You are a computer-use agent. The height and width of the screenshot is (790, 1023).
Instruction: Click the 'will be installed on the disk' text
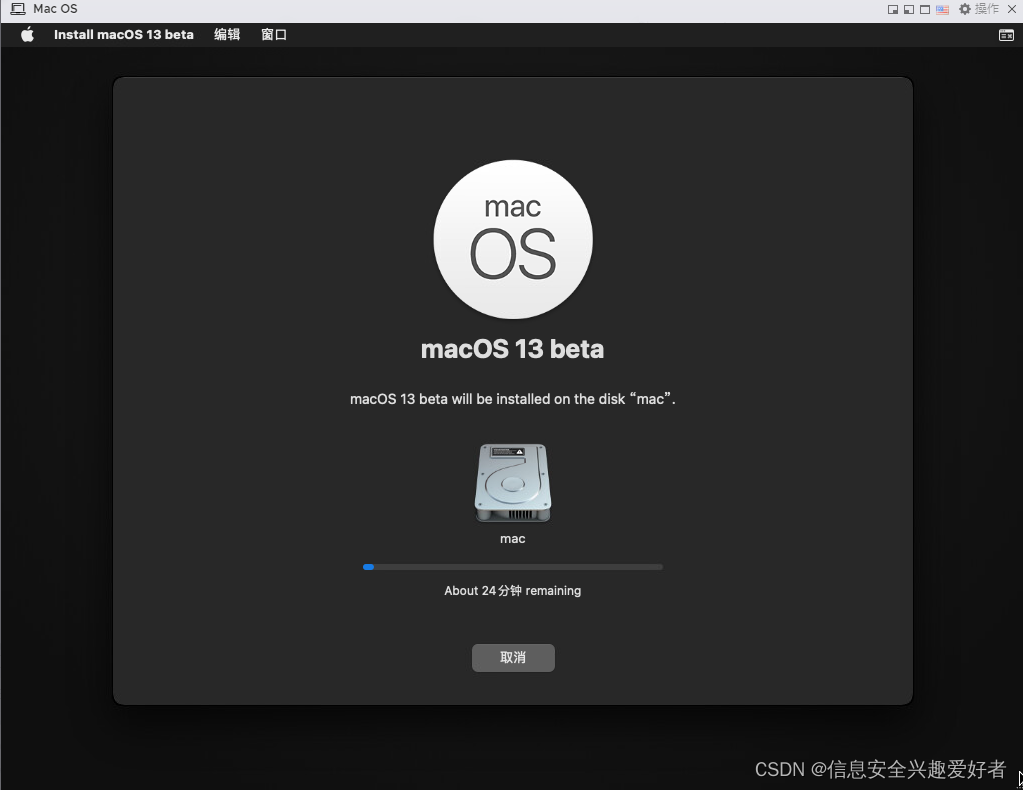coord(538,399)
